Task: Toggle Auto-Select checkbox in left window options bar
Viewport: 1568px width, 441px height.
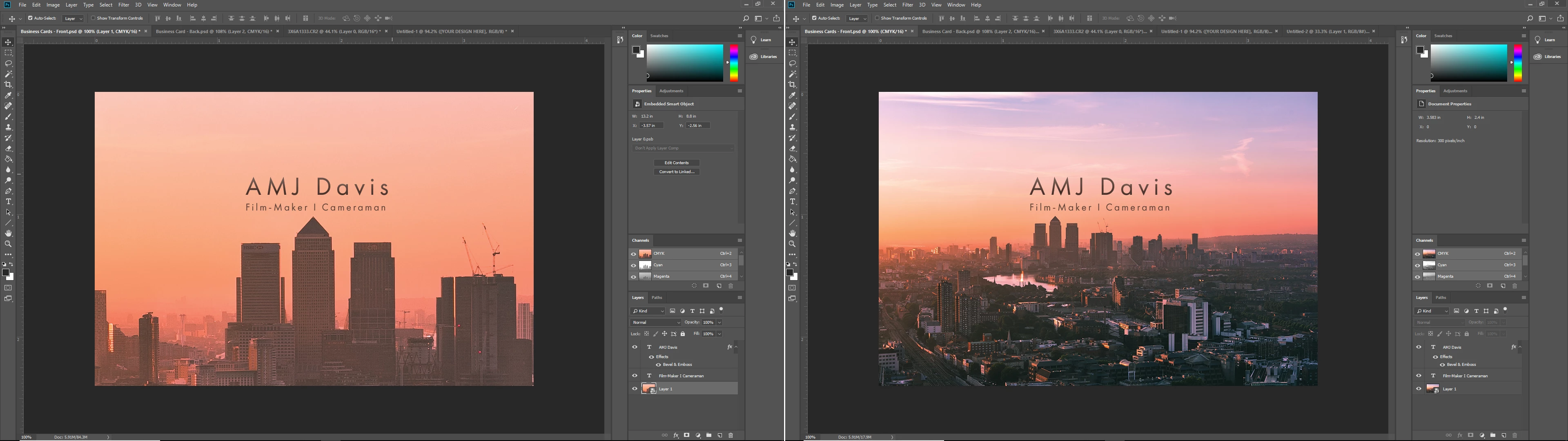Action: [31, 18]
